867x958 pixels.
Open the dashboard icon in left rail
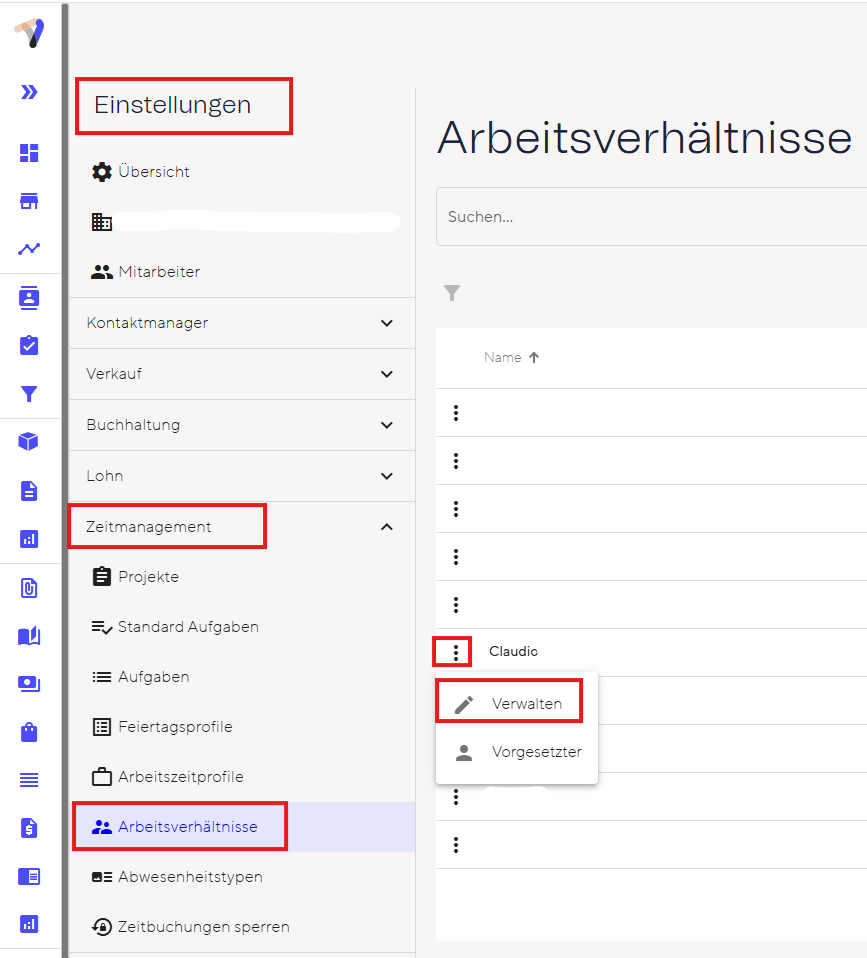pyautogui.click(x=29, y=153)
